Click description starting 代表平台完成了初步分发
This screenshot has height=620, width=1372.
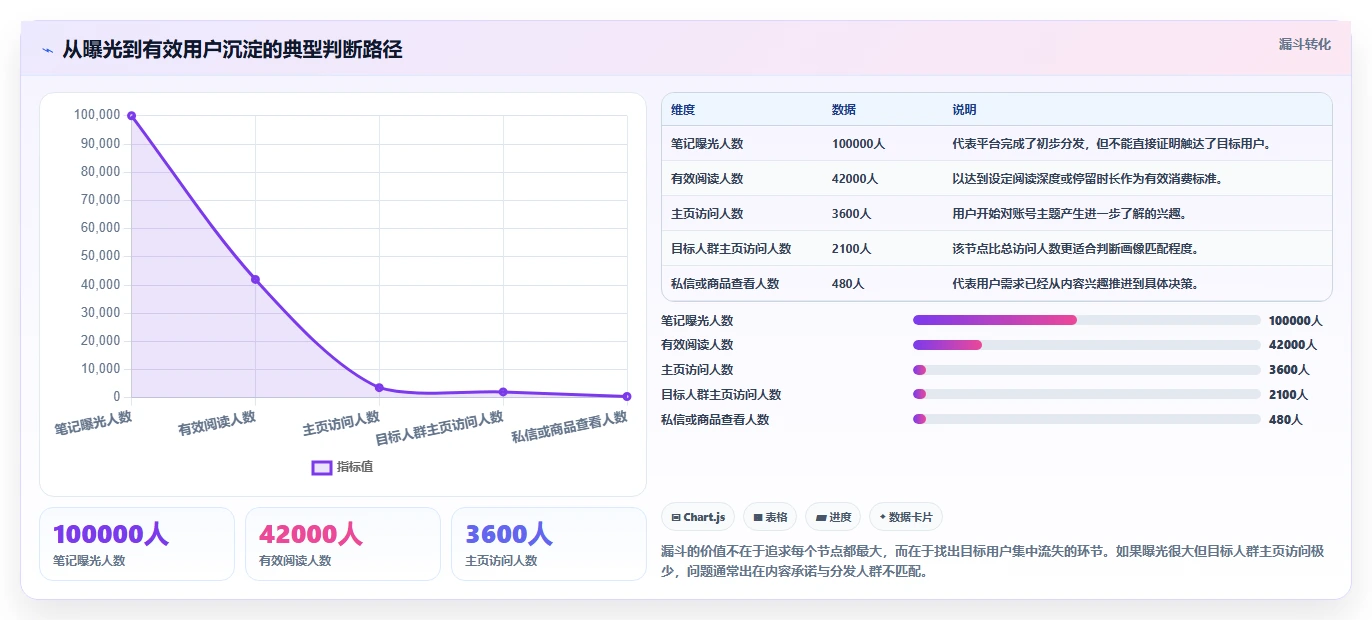1112,144
